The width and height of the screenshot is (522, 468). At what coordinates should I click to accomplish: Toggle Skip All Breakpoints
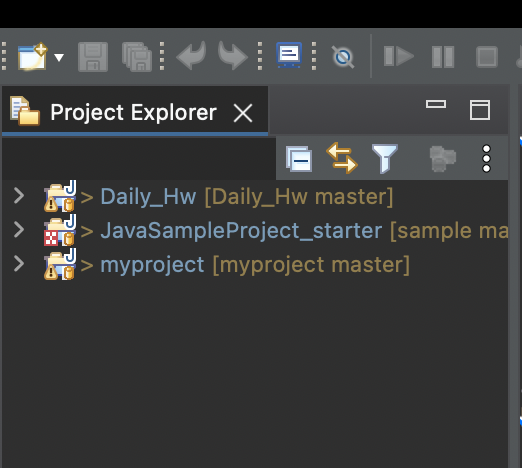point(343,57)
